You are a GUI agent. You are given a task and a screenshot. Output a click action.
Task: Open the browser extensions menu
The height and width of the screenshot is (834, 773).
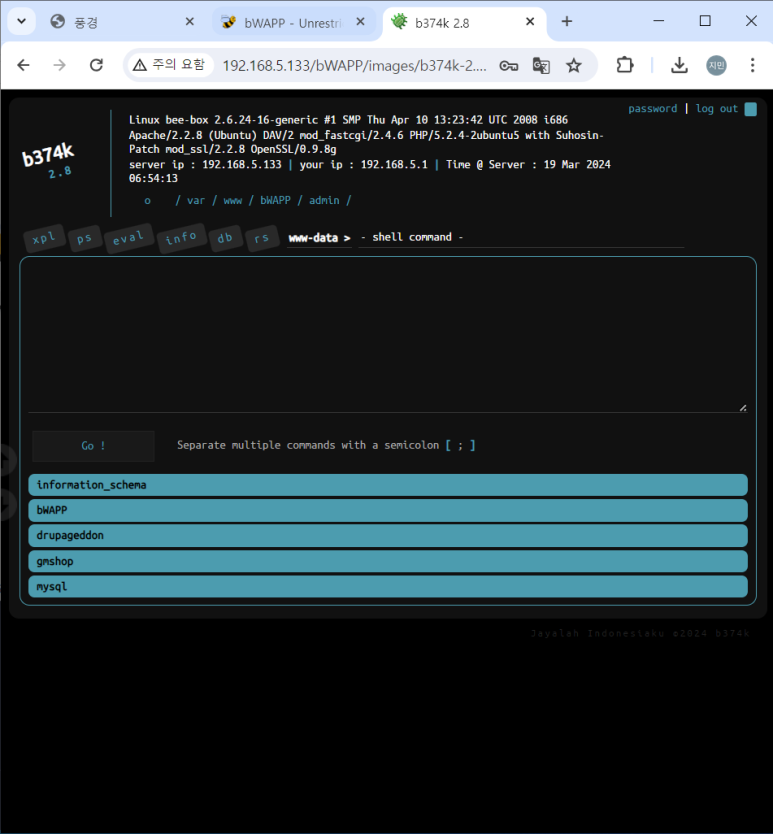(x=625, y=65)
